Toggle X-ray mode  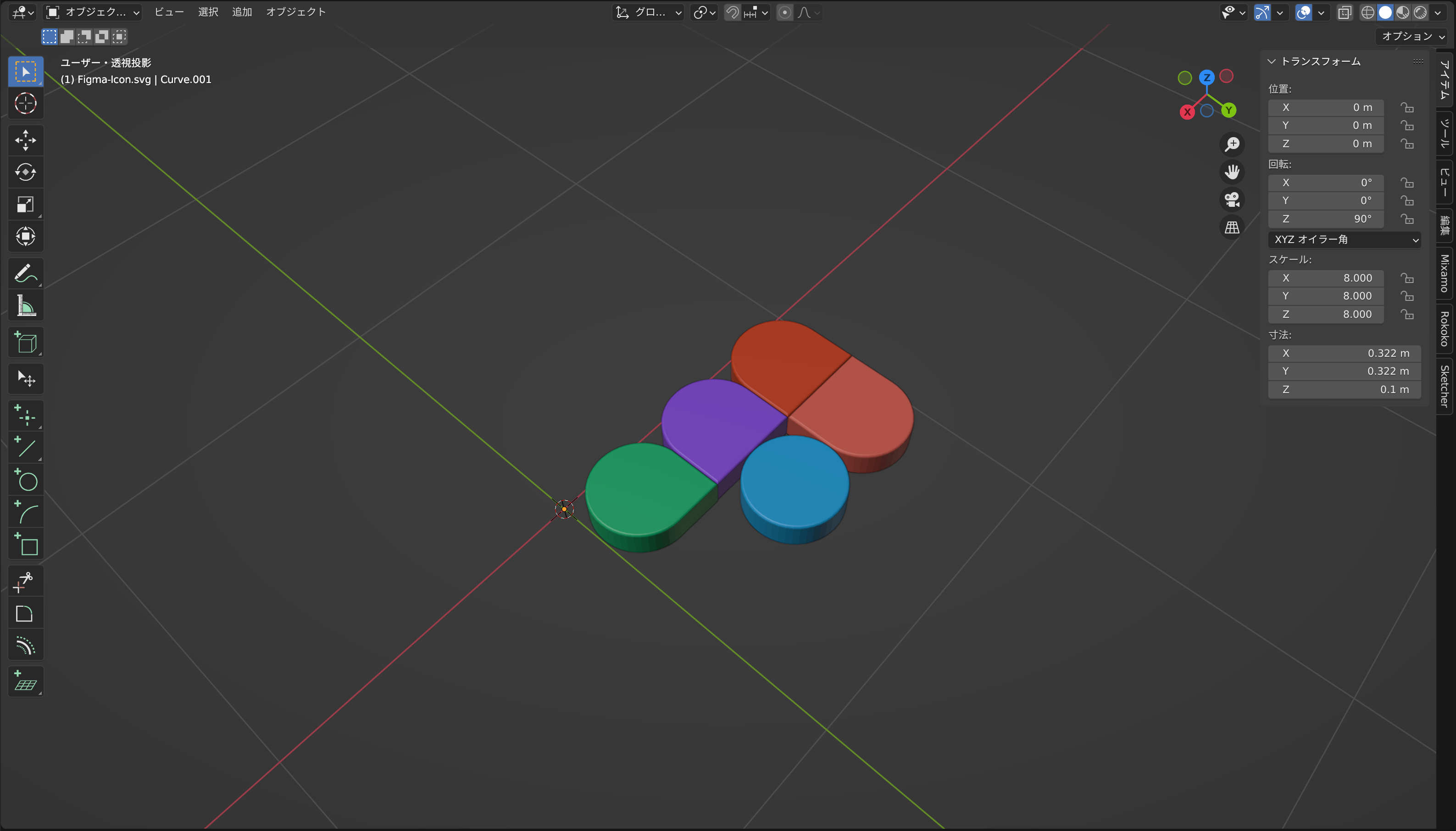1344,12
